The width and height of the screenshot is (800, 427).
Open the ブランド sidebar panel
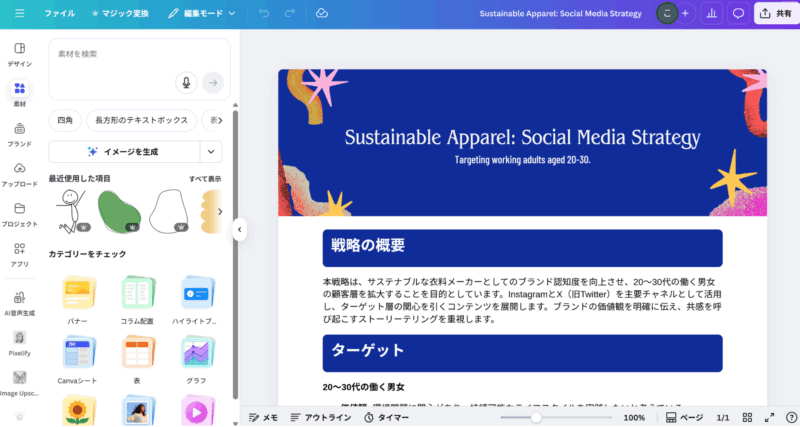(19, 133)
